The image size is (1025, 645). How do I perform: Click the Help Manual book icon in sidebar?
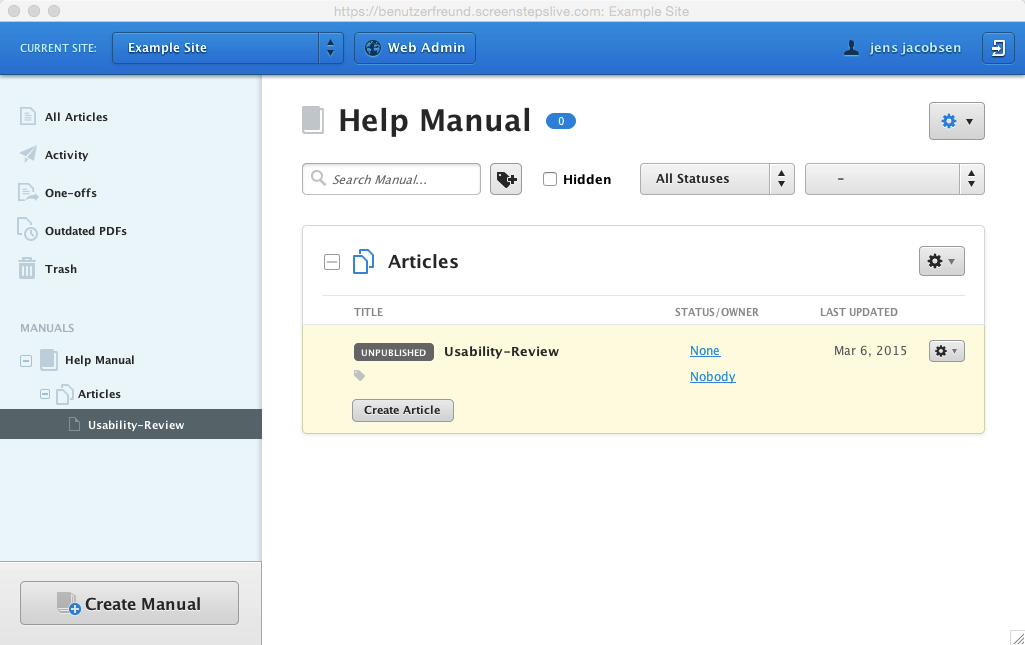(49, 360)
